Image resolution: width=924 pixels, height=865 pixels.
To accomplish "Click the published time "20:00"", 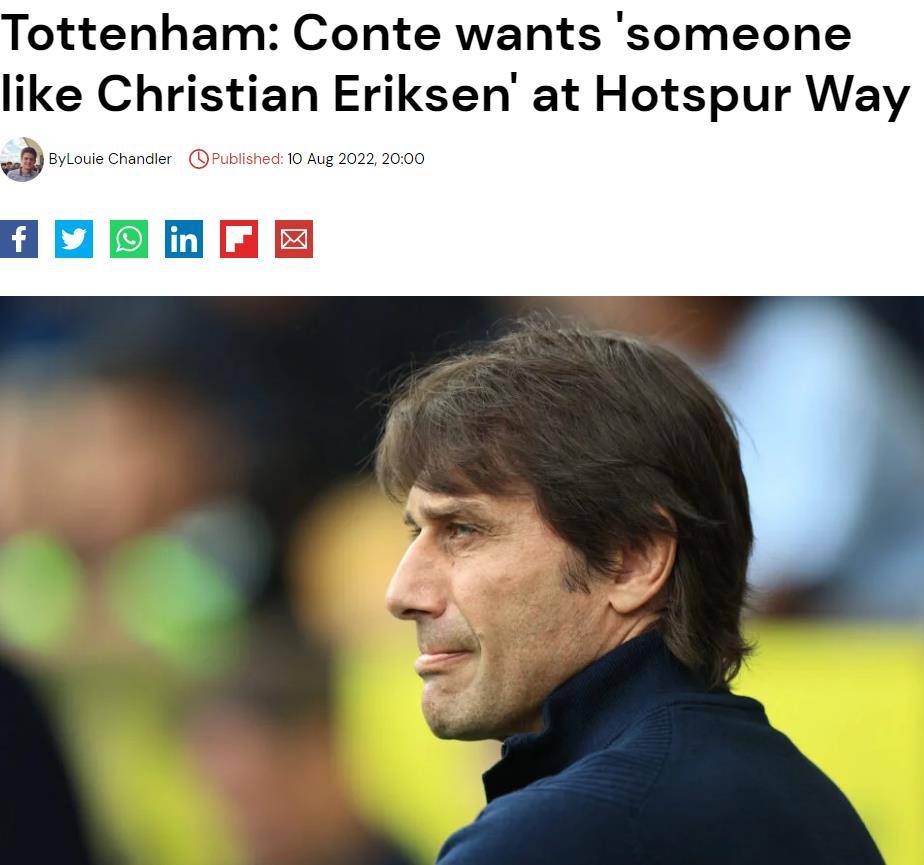I will click(x=403, y=159).
